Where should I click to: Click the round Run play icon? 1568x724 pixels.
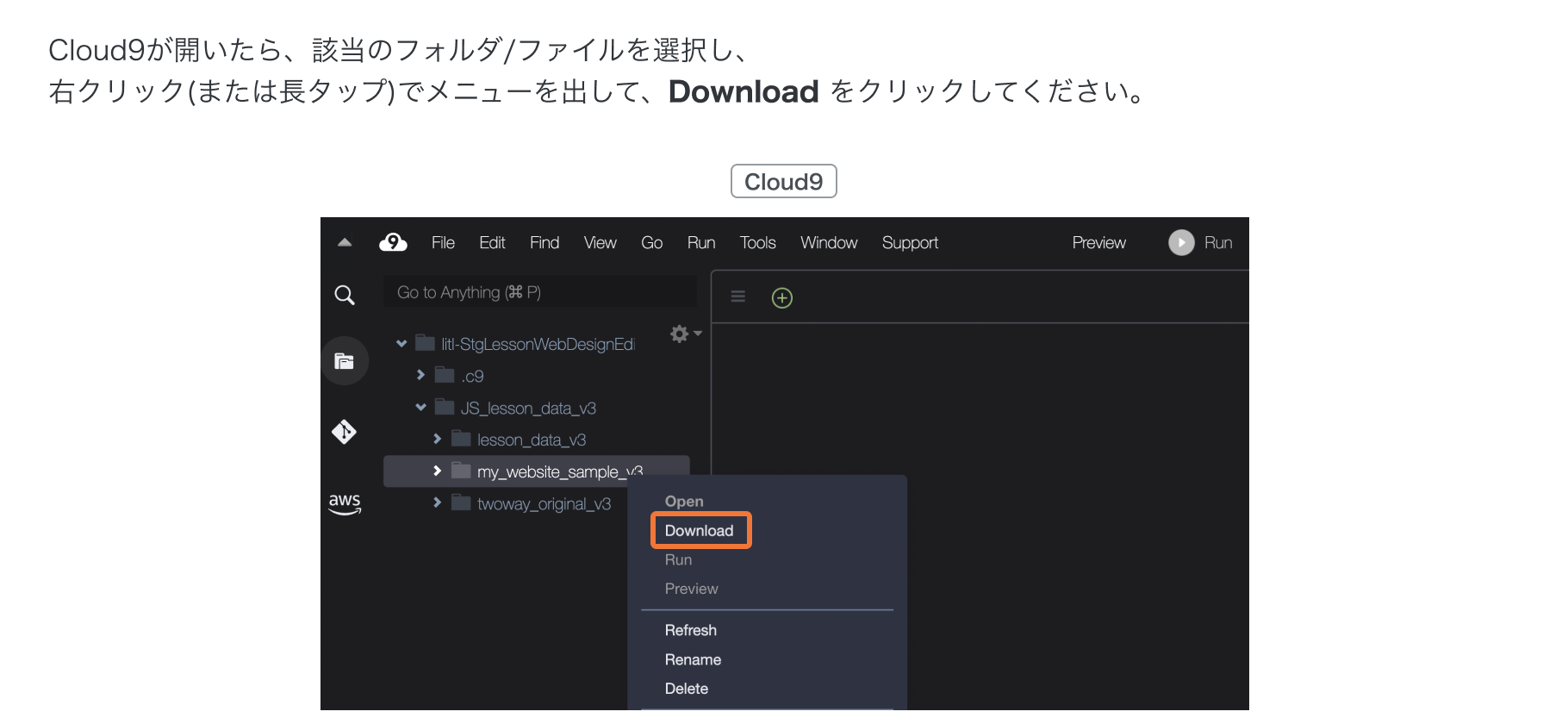(x=1181, y=243)
